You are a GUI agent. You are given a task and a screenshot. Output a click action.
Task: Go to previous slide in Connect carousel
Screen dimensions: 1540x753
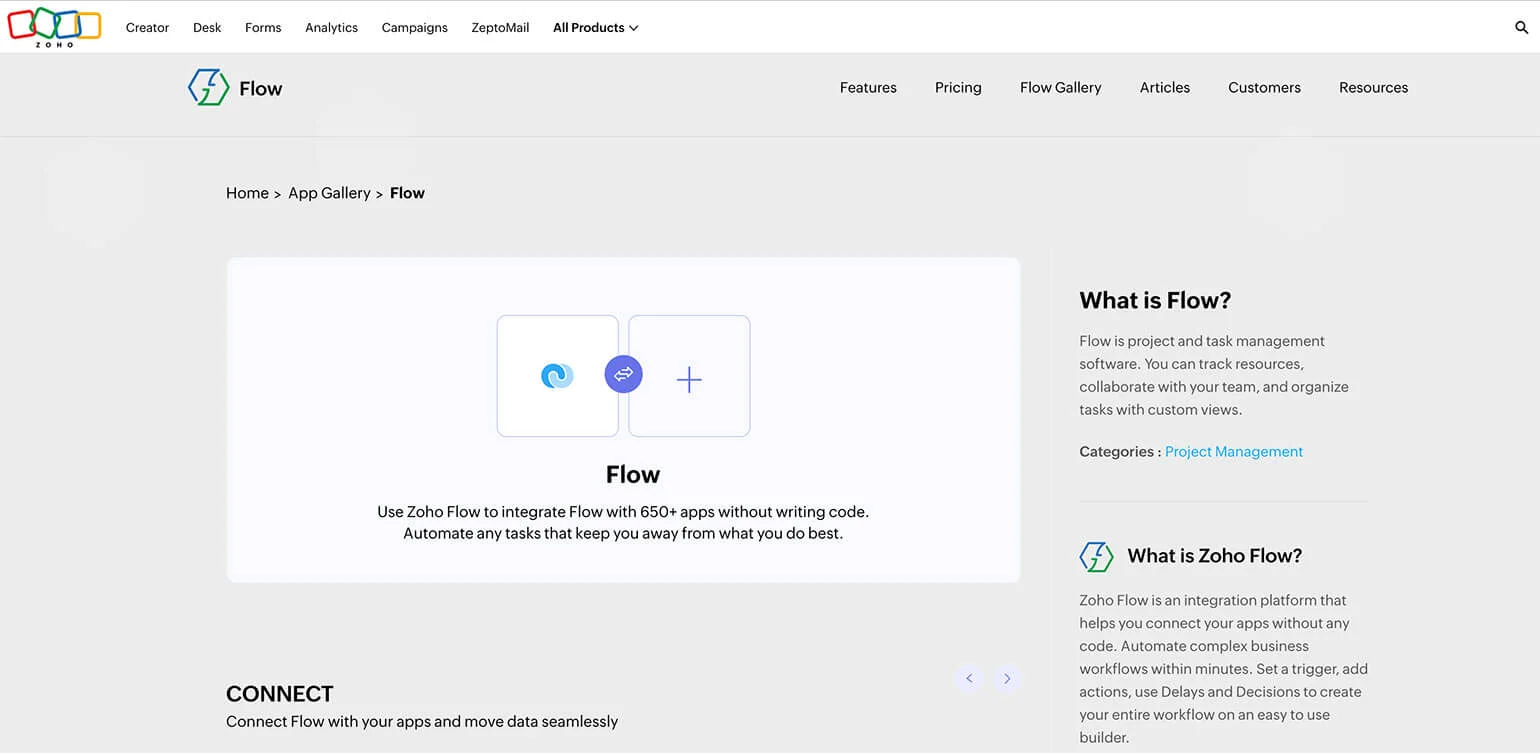click(x=968, y=679)
